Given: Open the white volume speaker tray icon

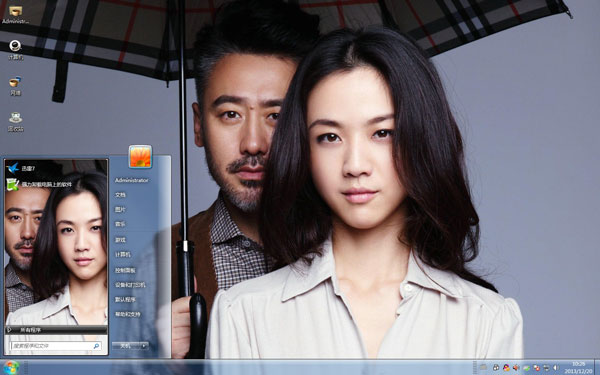Looking at the screenshot, I should pos(556,368).
